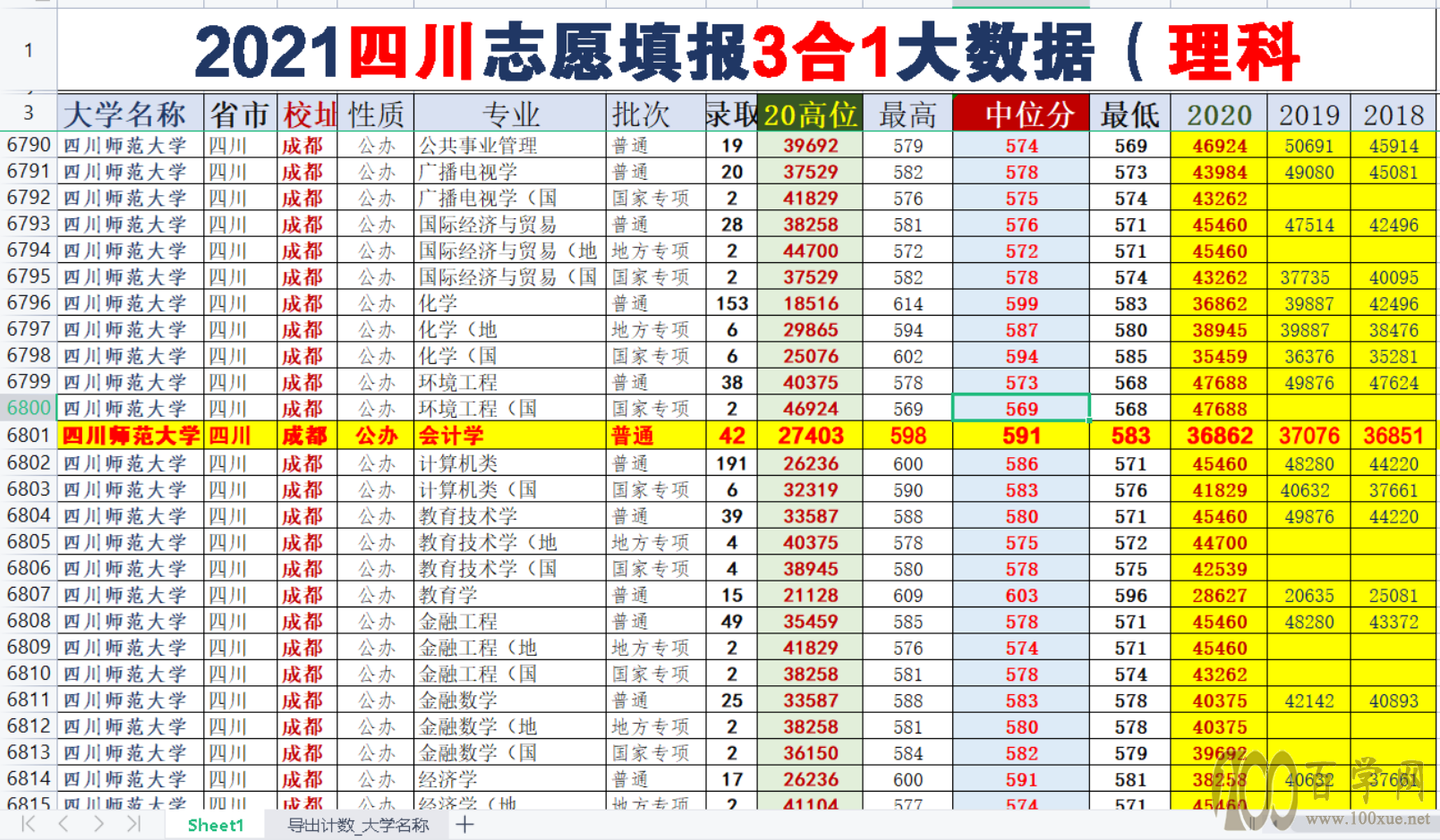
Task: Select median score 569 in row 6800
Action: tap(1021, 408)
